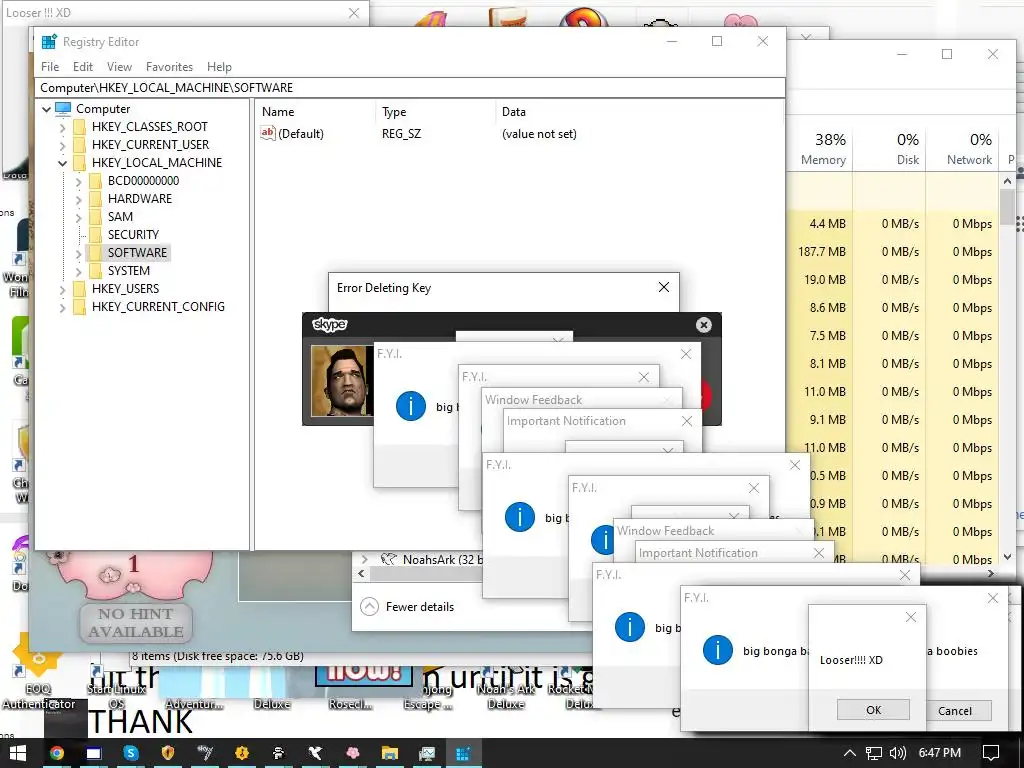1024x768 pixels.
Task: Select the SOFTWARE key in the tree
Action: coord(137,253)
